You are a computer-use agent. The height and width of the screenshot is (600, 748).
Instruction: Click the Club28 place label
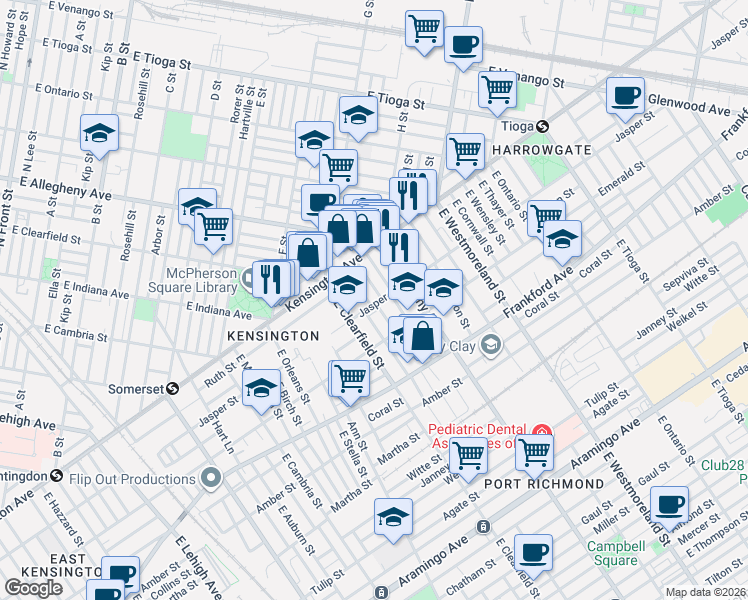point(723,465)
